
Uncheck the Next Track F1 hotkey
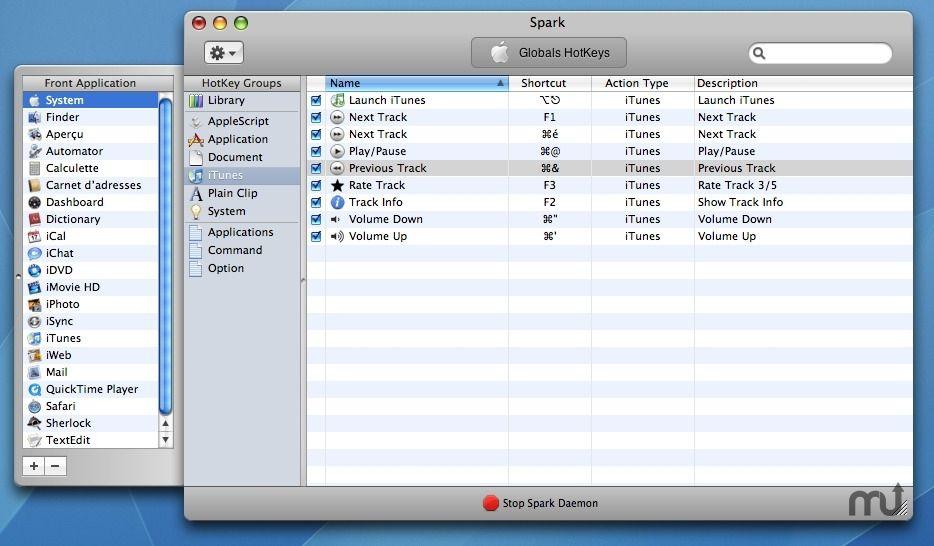316,117
